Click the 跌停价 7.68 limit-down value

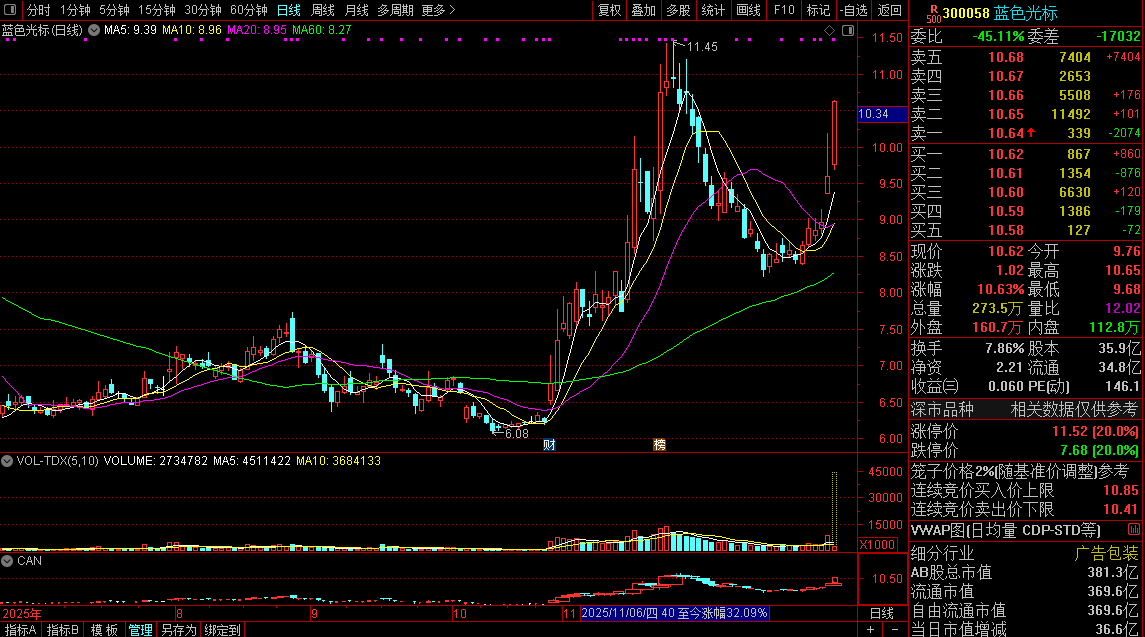[1099, 451]
